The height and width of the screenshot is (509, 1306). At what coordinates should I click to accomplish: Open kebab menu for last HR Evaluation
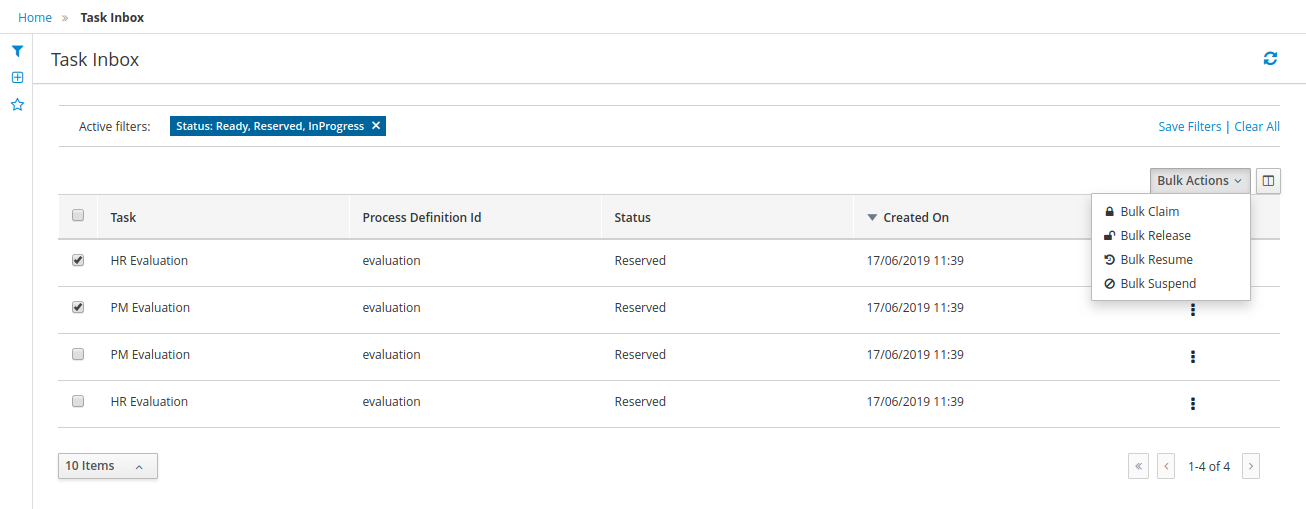[x=1192, y=404]
